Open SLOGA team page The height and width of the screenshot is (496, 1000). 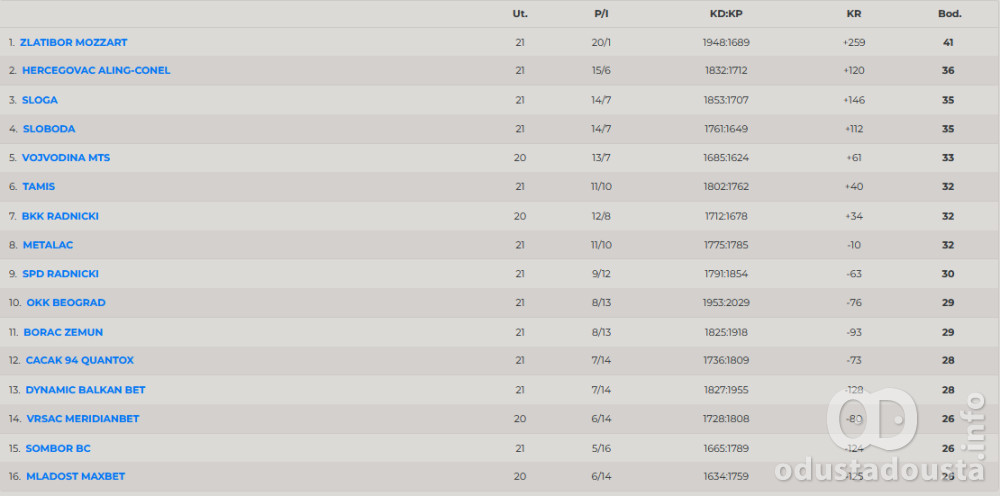[40, 100]
